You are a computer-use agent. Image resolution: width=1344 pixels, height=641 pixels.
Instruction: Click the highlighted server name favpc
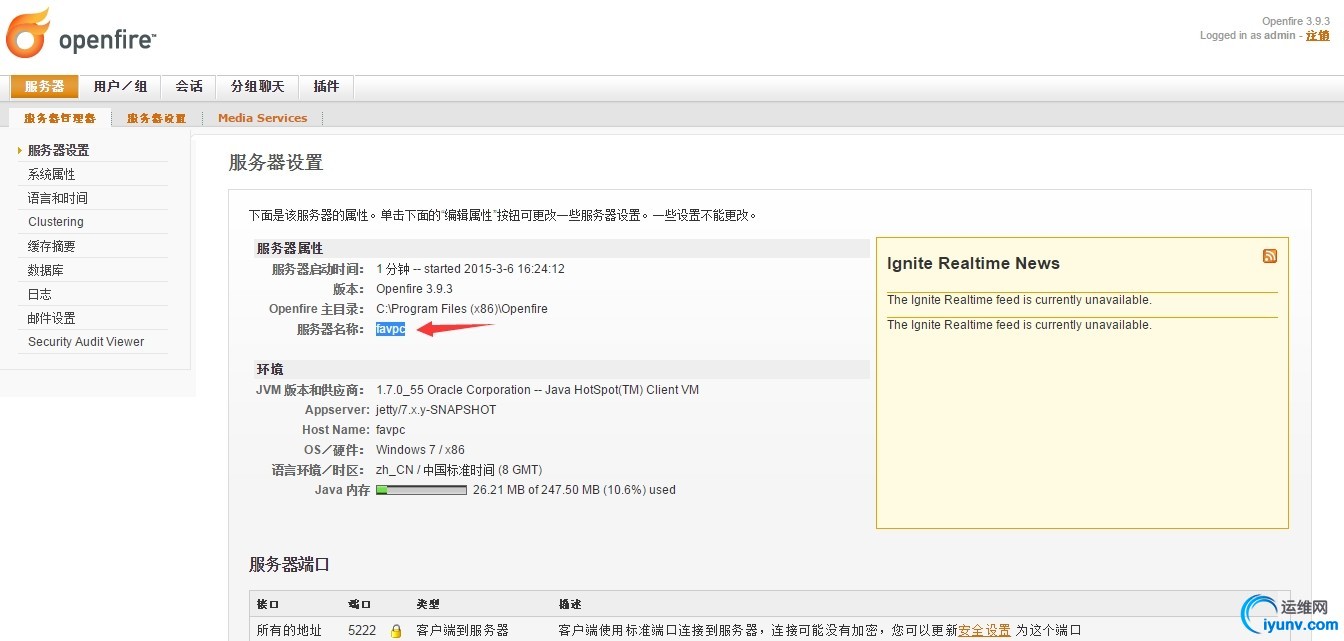[391, 329]
